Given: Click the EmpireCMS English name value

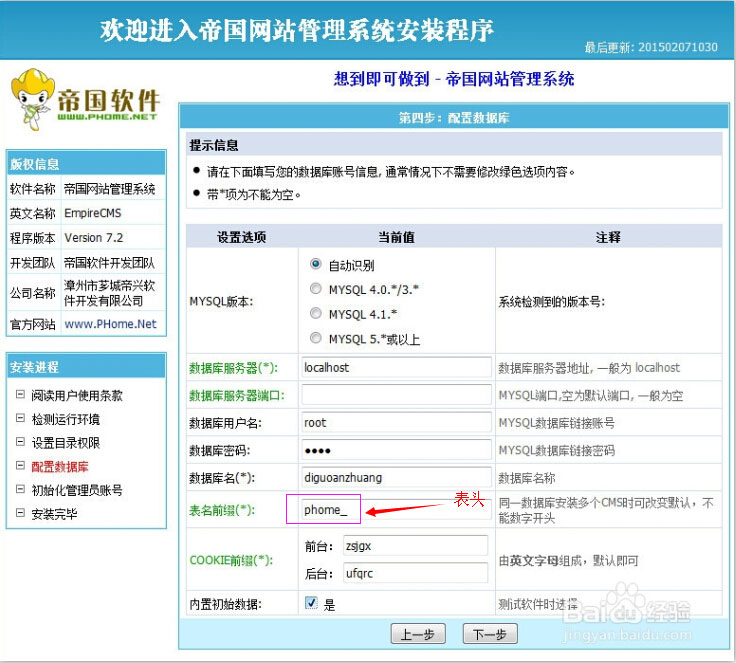Looking at the screenshot, I should [92, 213].
